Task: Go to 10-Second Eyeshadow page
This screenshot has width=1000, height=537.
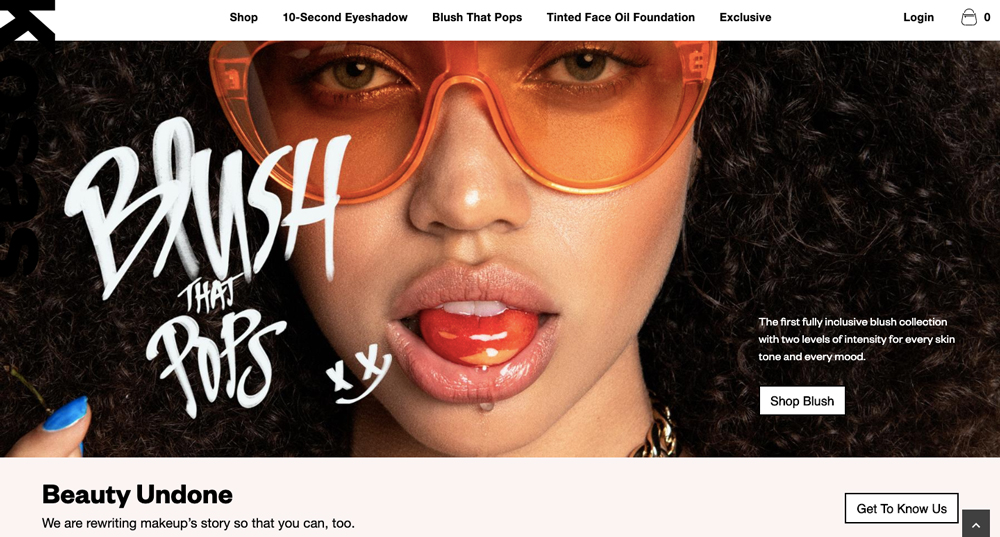Action: click(345, 17)
